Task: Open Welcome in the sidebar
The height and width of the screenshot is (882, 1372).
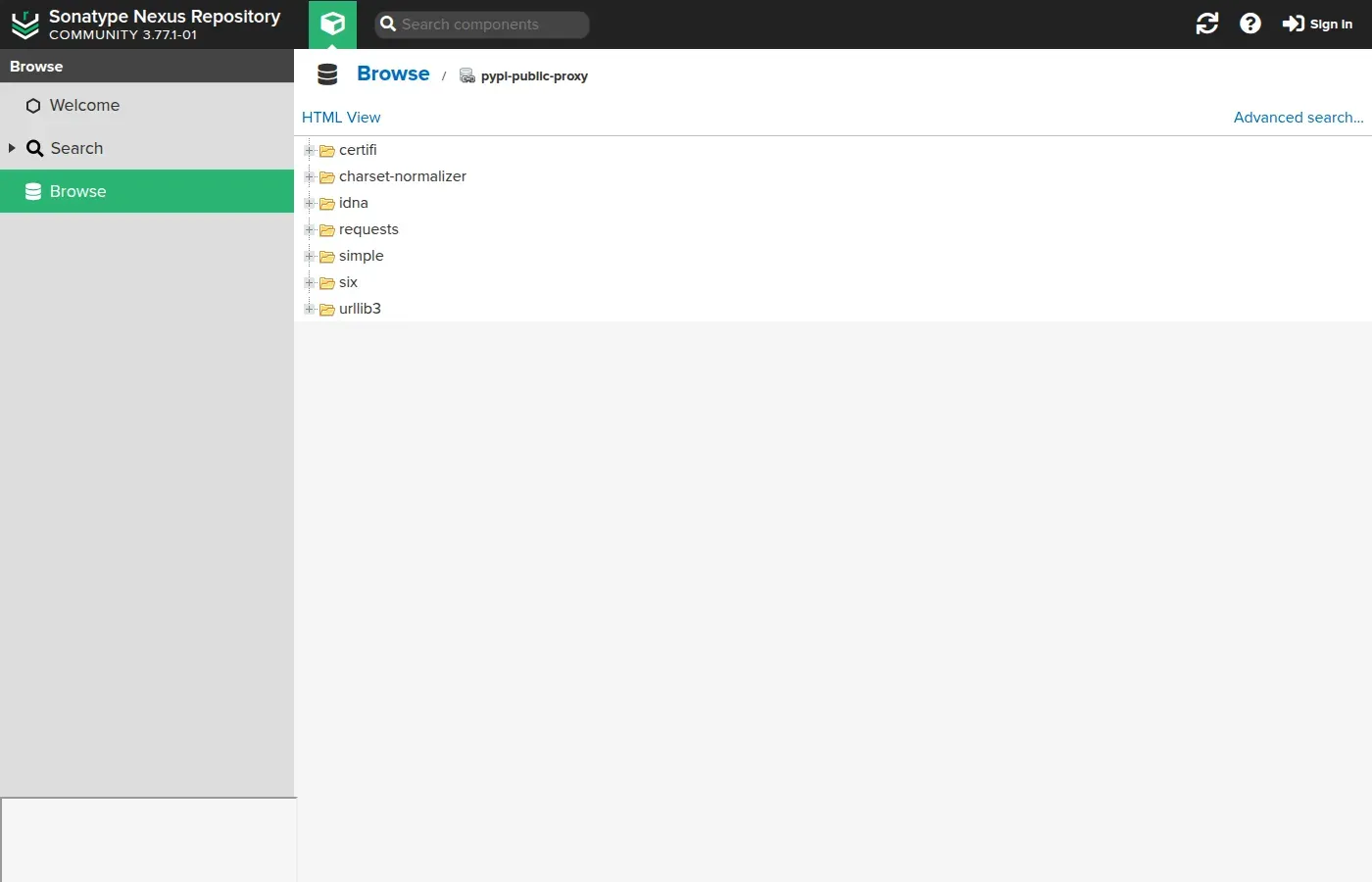Action: pyautogui.click(x=147, y=105)
